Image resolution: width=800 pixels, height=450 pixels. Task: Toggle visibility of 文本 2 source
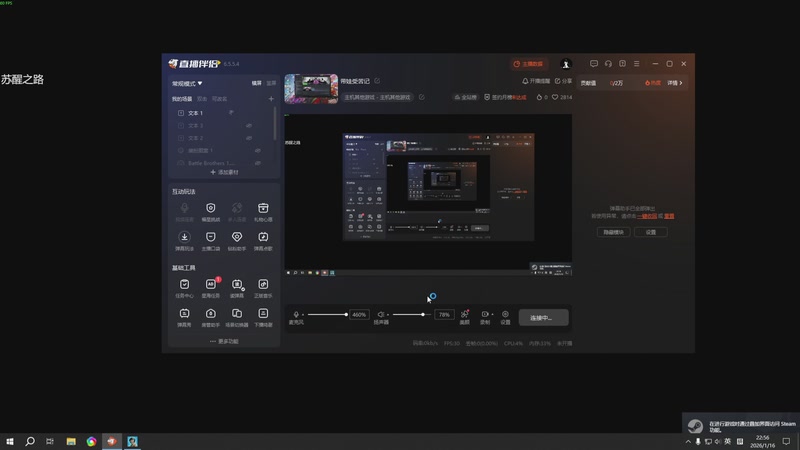click(249, 138)
